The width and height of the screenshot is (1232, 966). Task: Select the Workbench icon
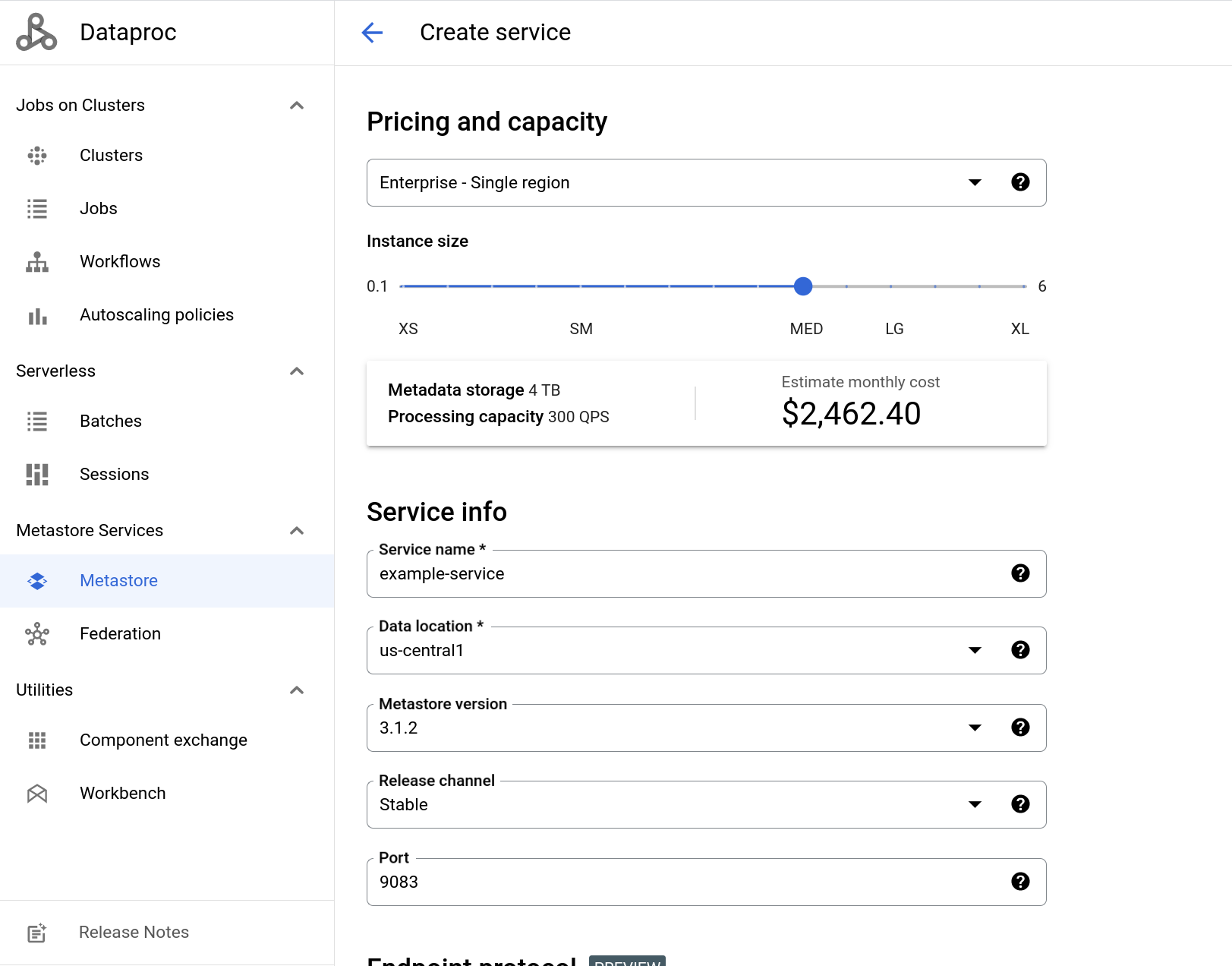point(36,793)
